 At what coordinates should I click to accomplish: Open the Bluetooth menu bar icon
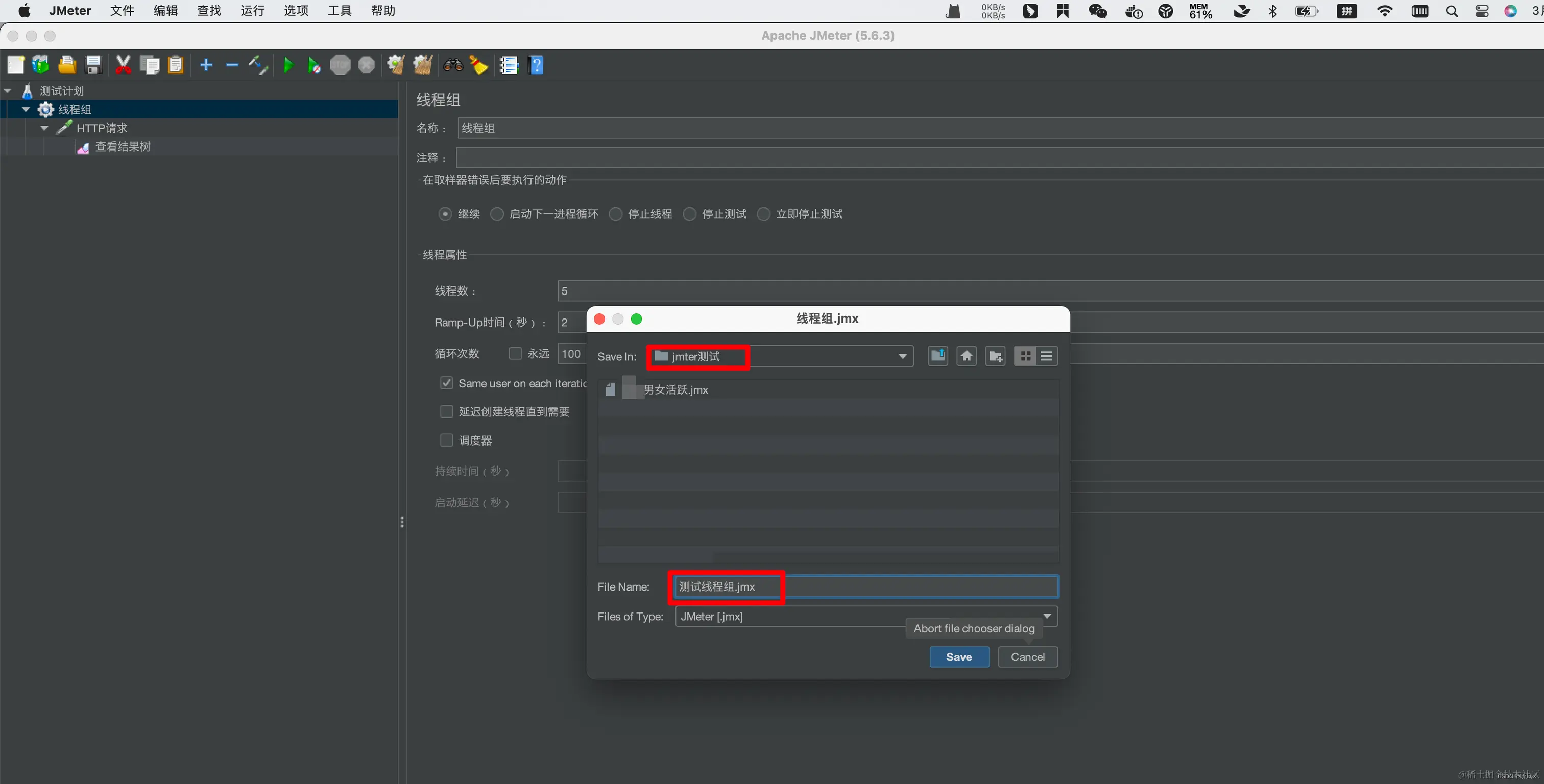coord(1273,11)
